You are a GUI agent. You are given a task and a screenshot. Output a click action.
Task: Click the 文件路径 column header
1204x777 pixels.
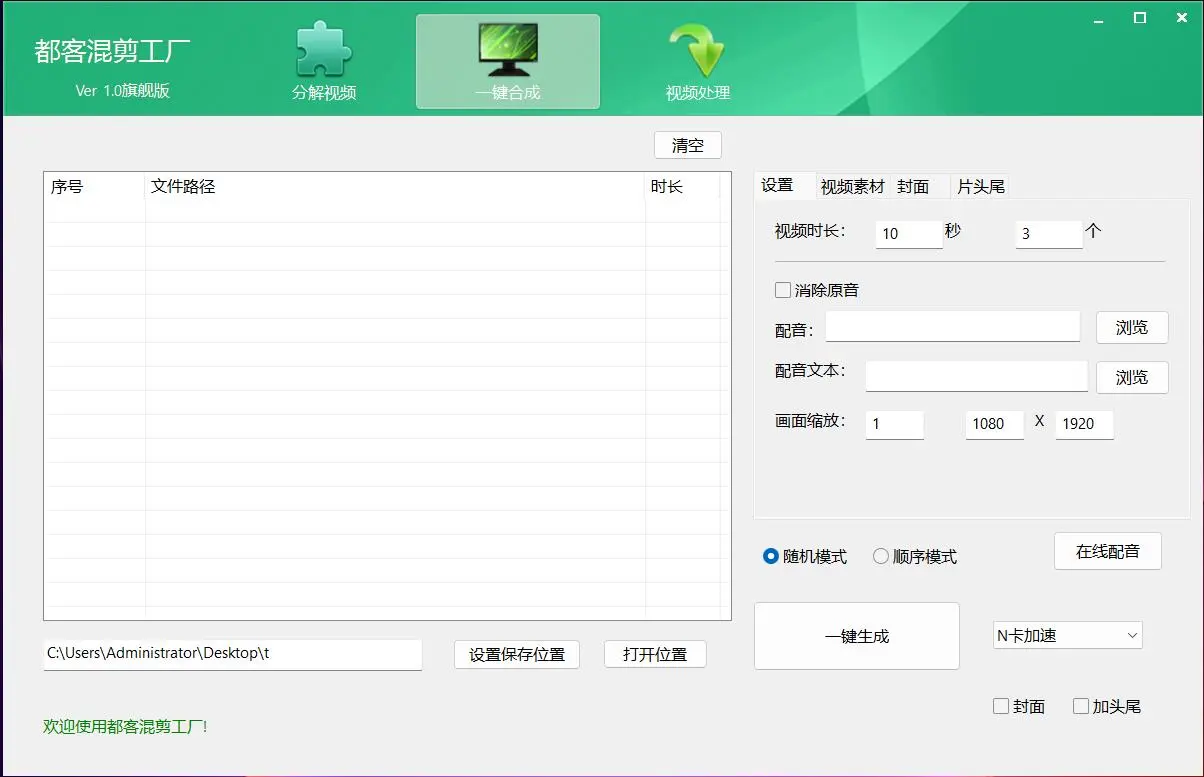[x=183, y=186]
